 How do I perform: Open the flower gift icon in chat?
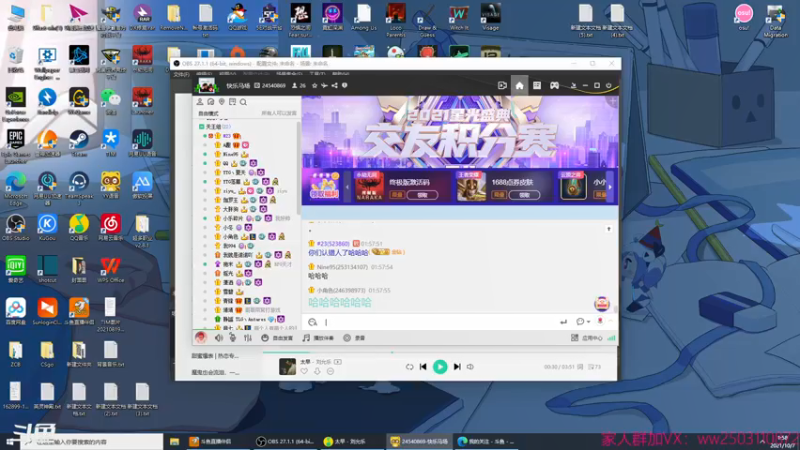[x=600, y=321]
